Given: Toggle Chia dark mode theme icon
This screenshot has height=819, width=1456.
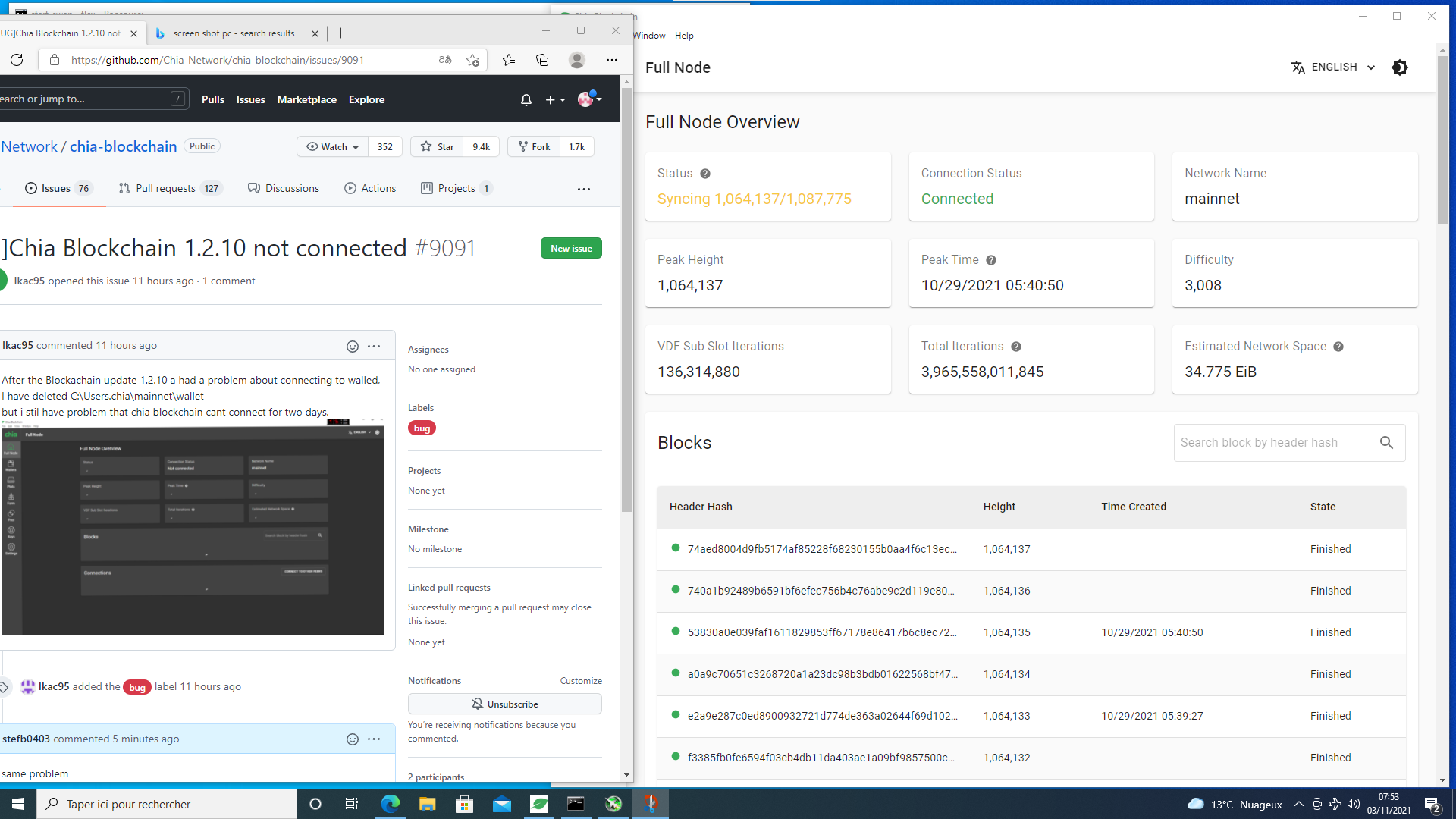Looking at the screenshot, I should point(1400,67).
